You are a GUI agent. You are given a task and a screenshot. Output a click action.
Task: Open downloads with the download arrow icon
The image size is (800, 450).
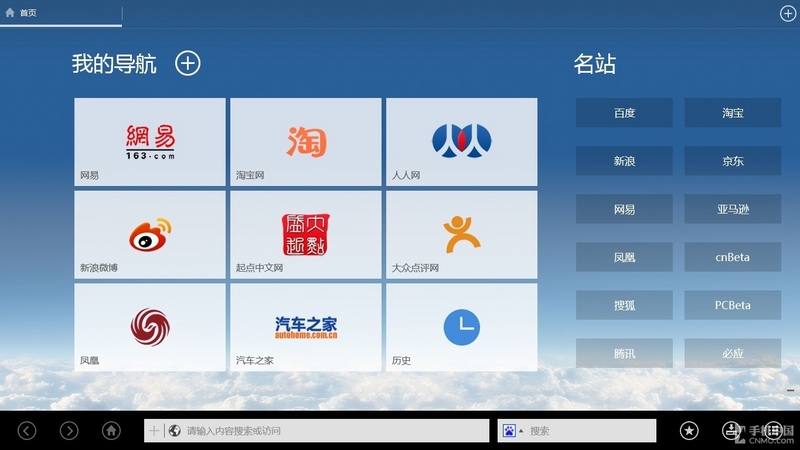pyautogui.click(x=731, y=431)
